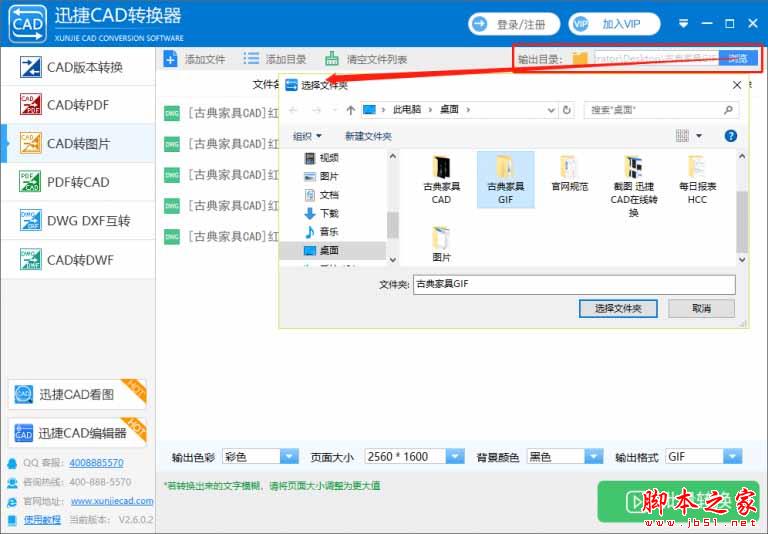Screen dimensions: 768x534
Task: Open the www.xunjiecad.com link
Action: (x=112, y=501)
